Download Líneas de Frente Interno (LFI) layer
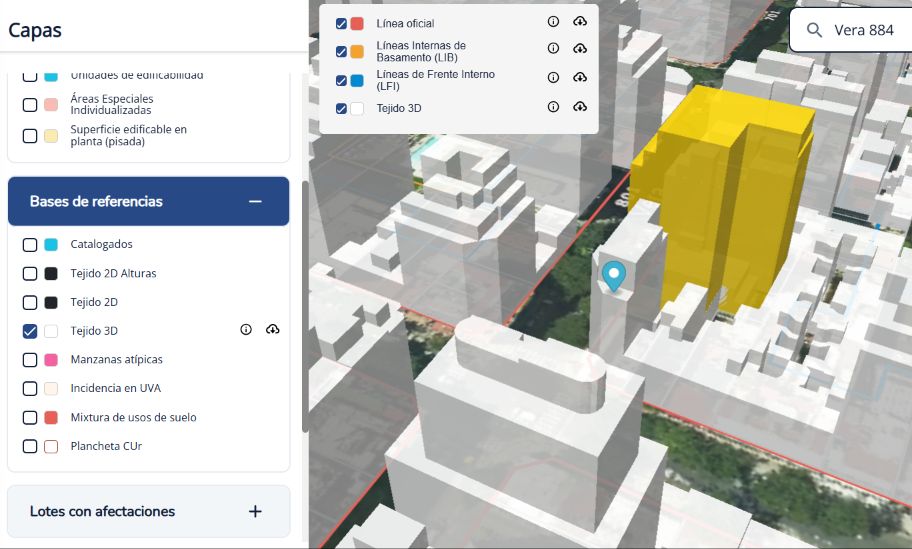 pos(579,77)
